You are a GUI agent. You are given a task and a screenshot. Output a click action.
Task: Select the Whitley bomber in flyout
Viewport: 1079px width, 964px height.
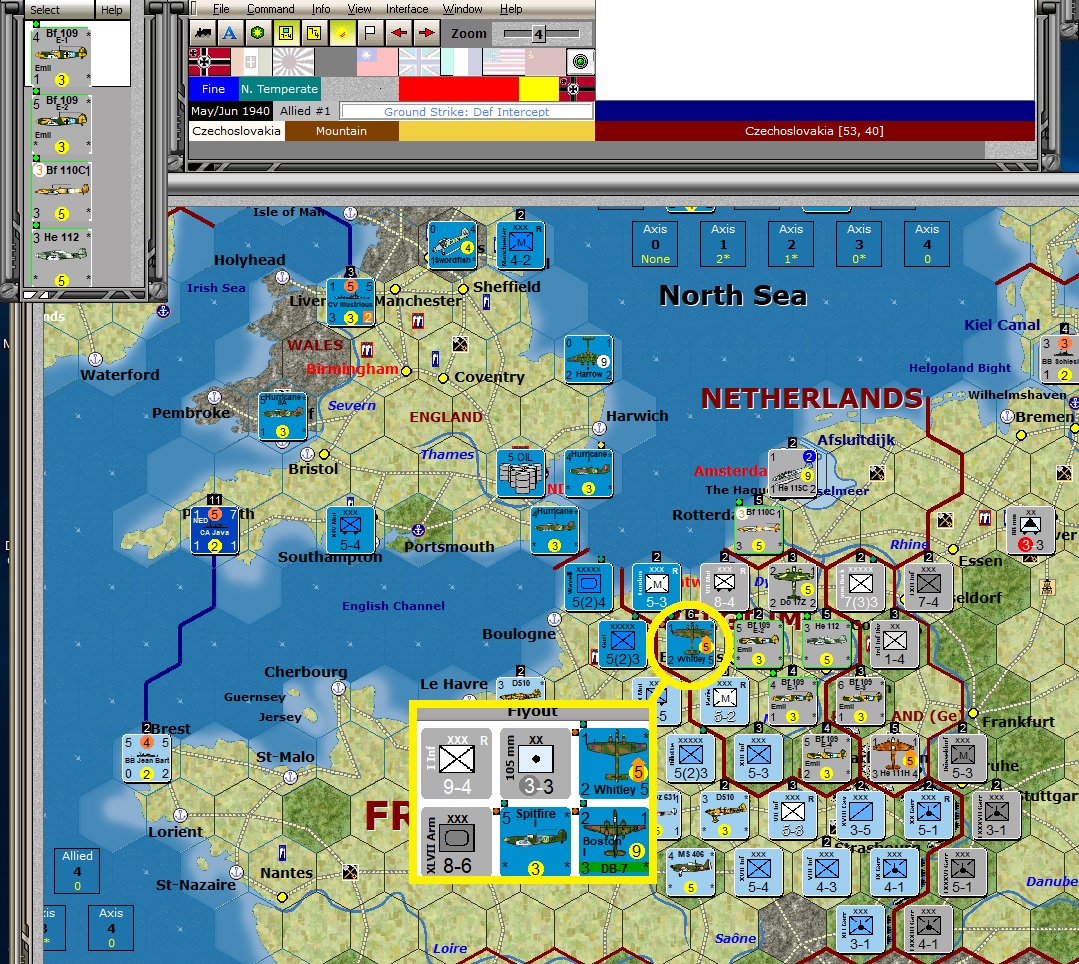614,764
